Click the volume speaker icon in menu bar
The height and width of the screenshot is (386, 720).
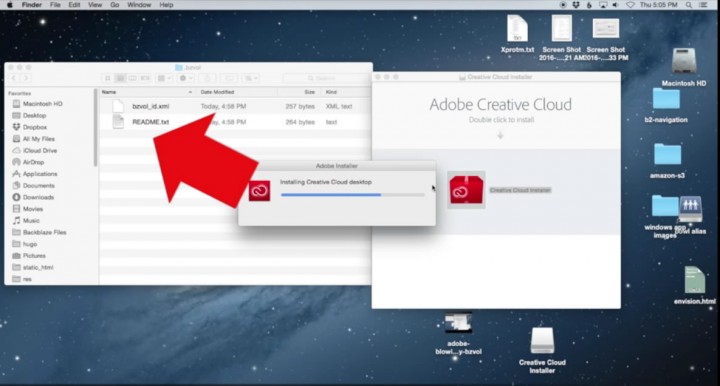pos(616,5)
